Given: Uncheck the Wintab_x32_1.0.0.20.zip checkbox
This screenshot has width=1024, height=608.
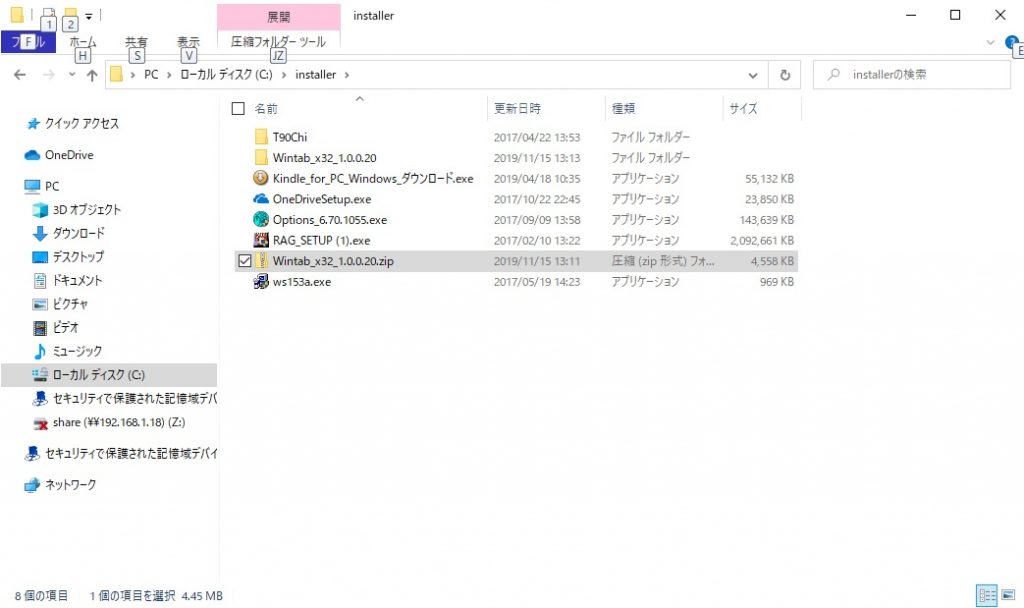Looking at the screenshot, I should [x=244, y=260].
